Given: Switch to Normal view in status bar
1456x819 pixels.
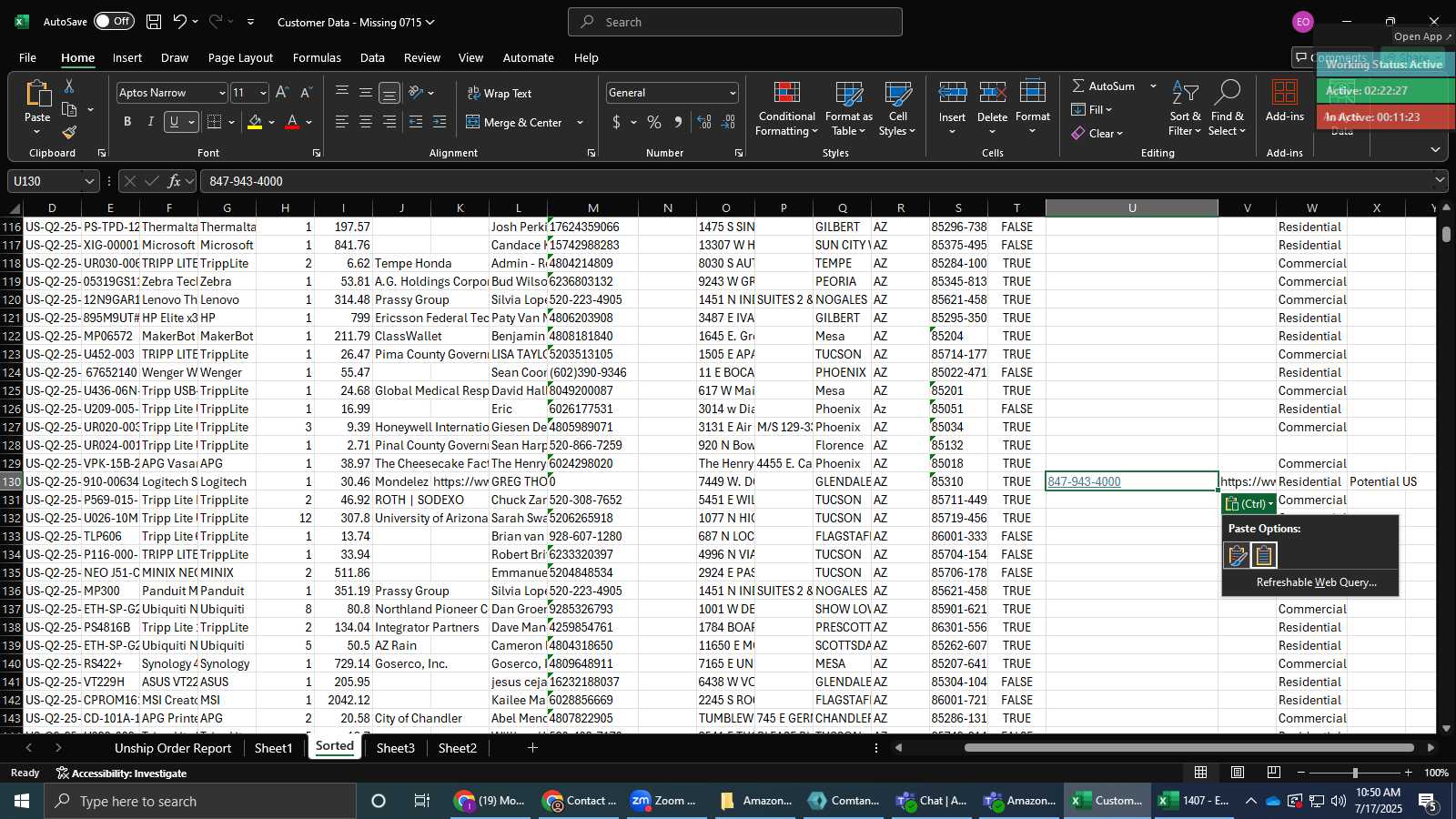Looking at the screenshot, I should [x=1201, y=773].
